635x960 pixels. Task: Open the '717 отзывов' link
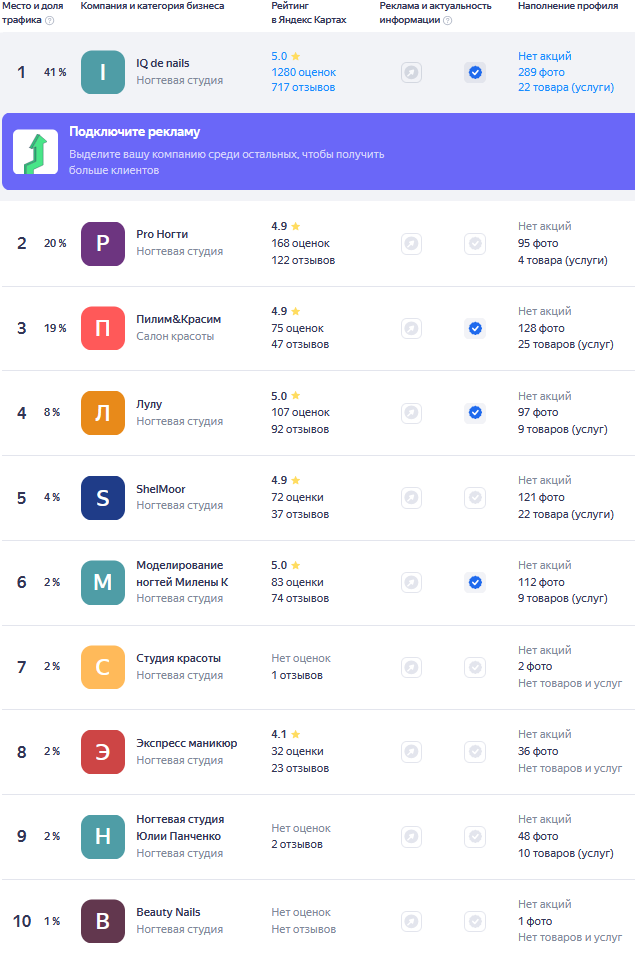pyautogui.click(x=303, y=88)
